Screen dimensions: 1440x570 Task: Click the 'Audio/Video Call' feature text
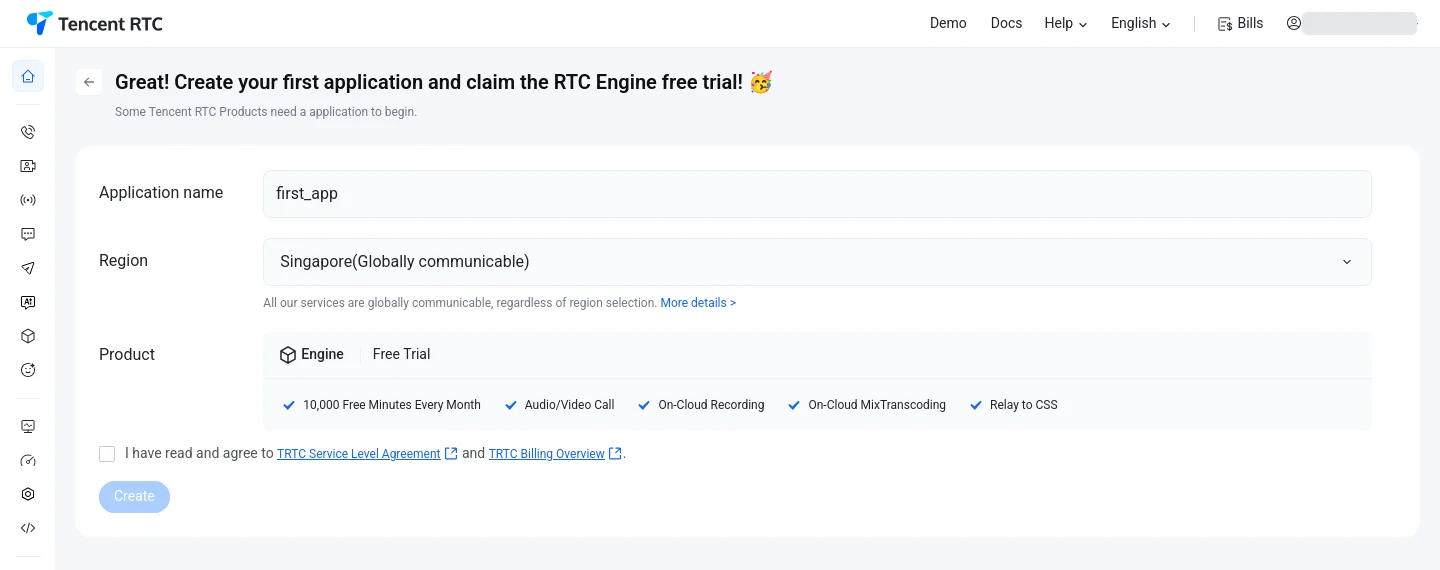coord(570,405)
